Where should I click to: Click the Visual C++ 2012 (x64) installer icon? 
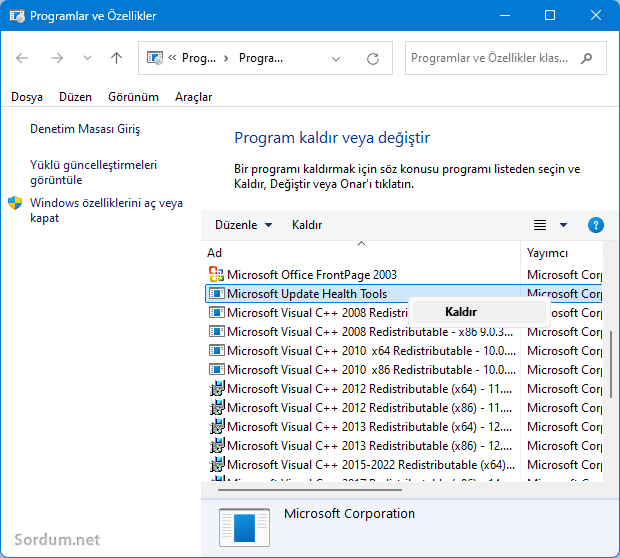coord(217,388)
